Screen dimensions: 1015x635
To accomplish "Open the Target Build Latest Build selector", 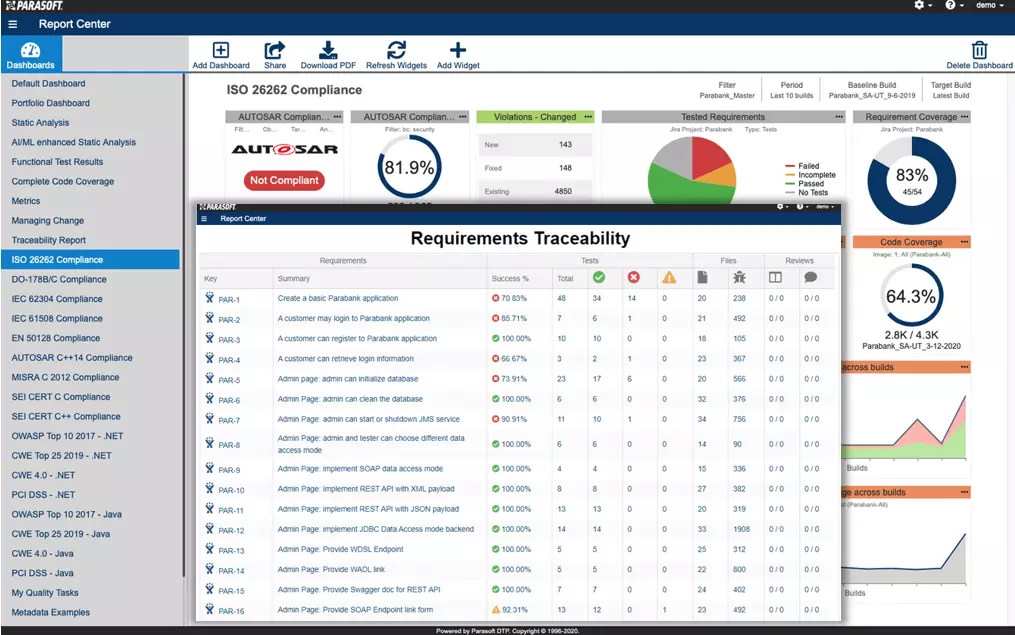I will [x=950, y=90].
